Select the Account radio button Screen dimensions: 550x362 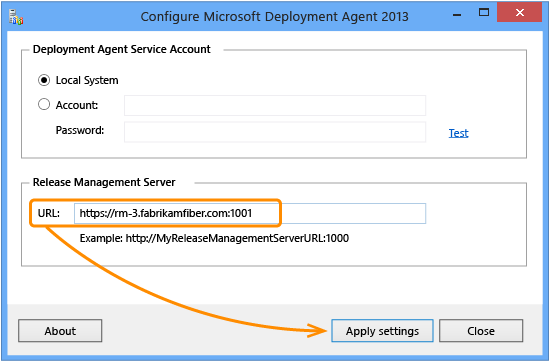tap(44, 105)
